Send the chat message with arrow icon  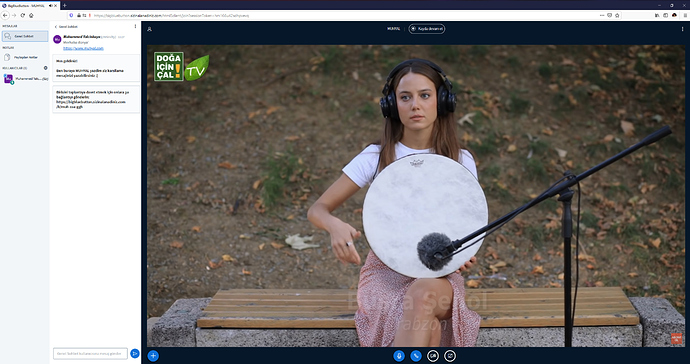(135, 353)
